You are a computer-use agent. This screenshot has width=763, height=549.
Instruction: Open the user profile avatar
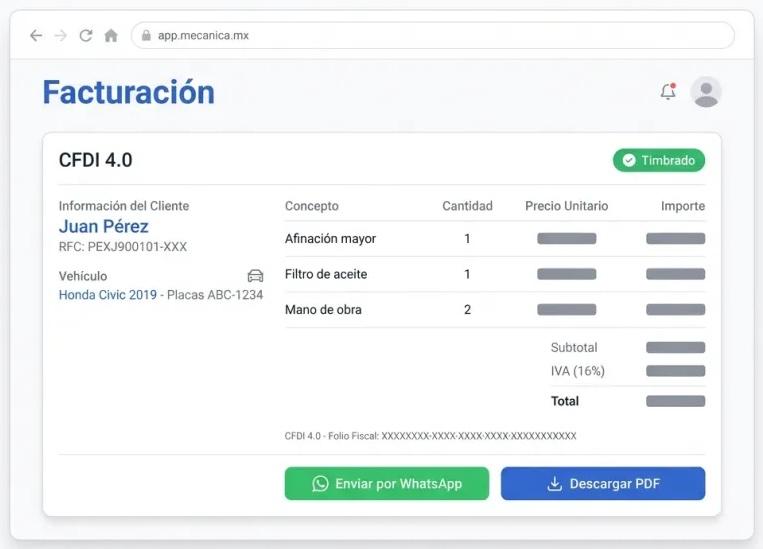[706, 92]
